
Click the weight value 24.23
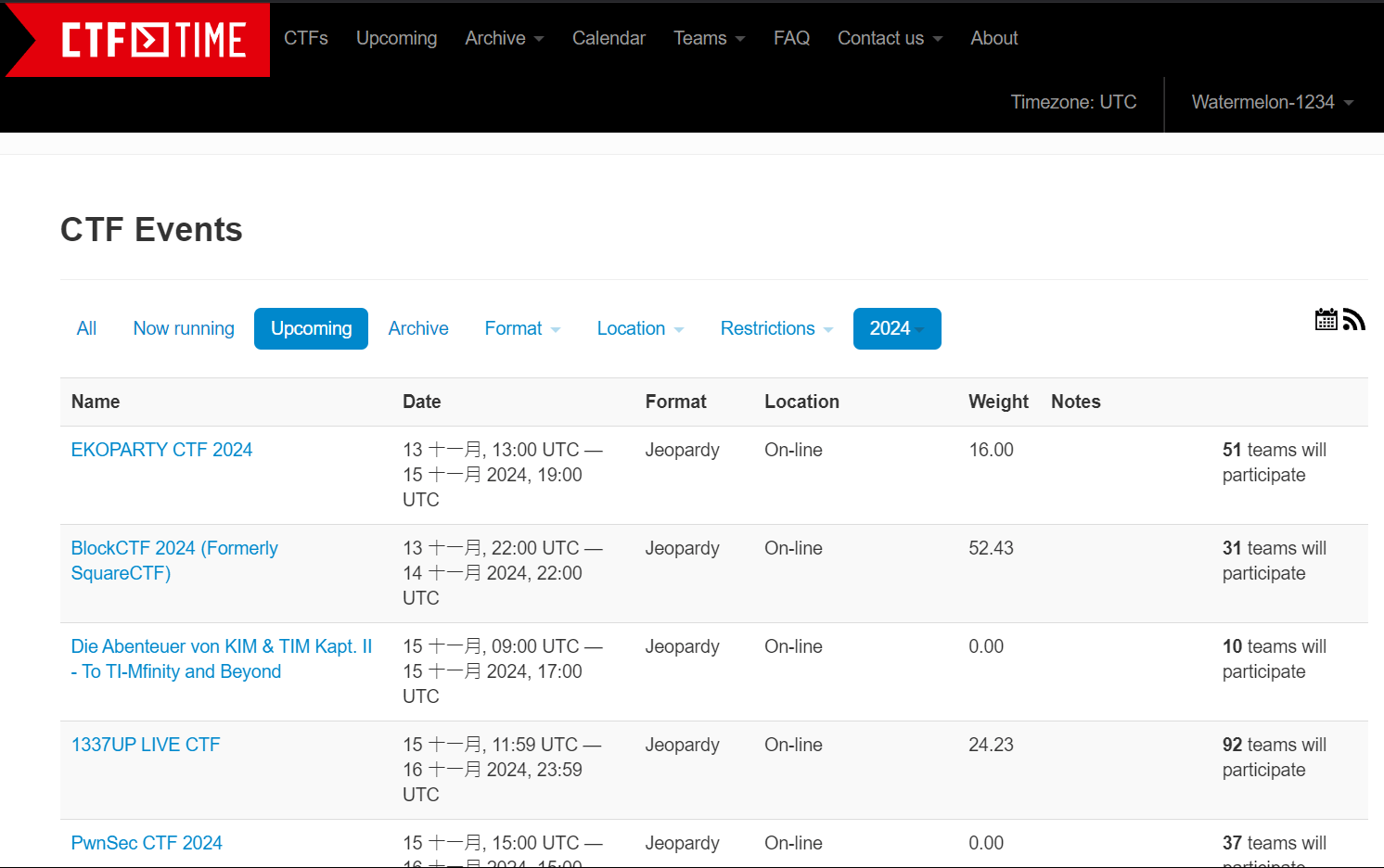992,745
